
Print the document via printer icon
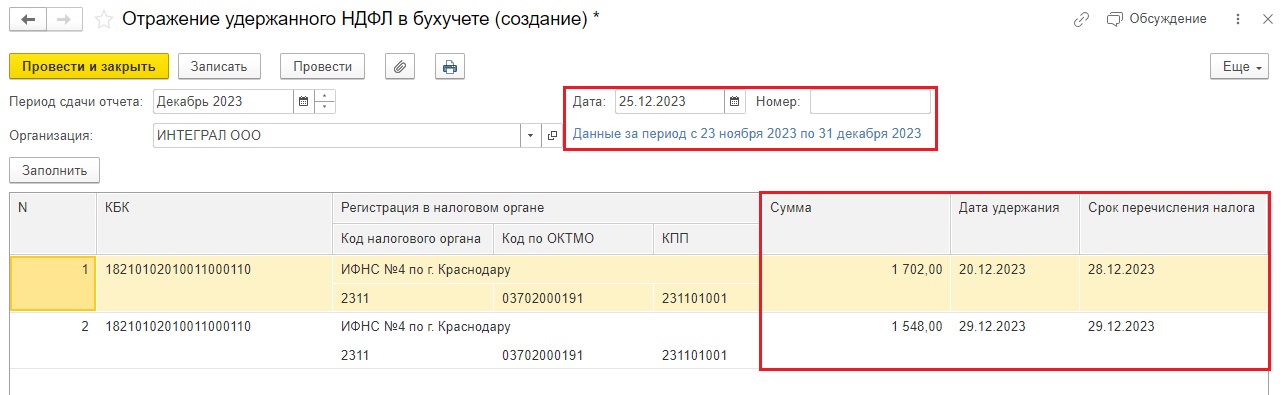(x=450, y=67)
